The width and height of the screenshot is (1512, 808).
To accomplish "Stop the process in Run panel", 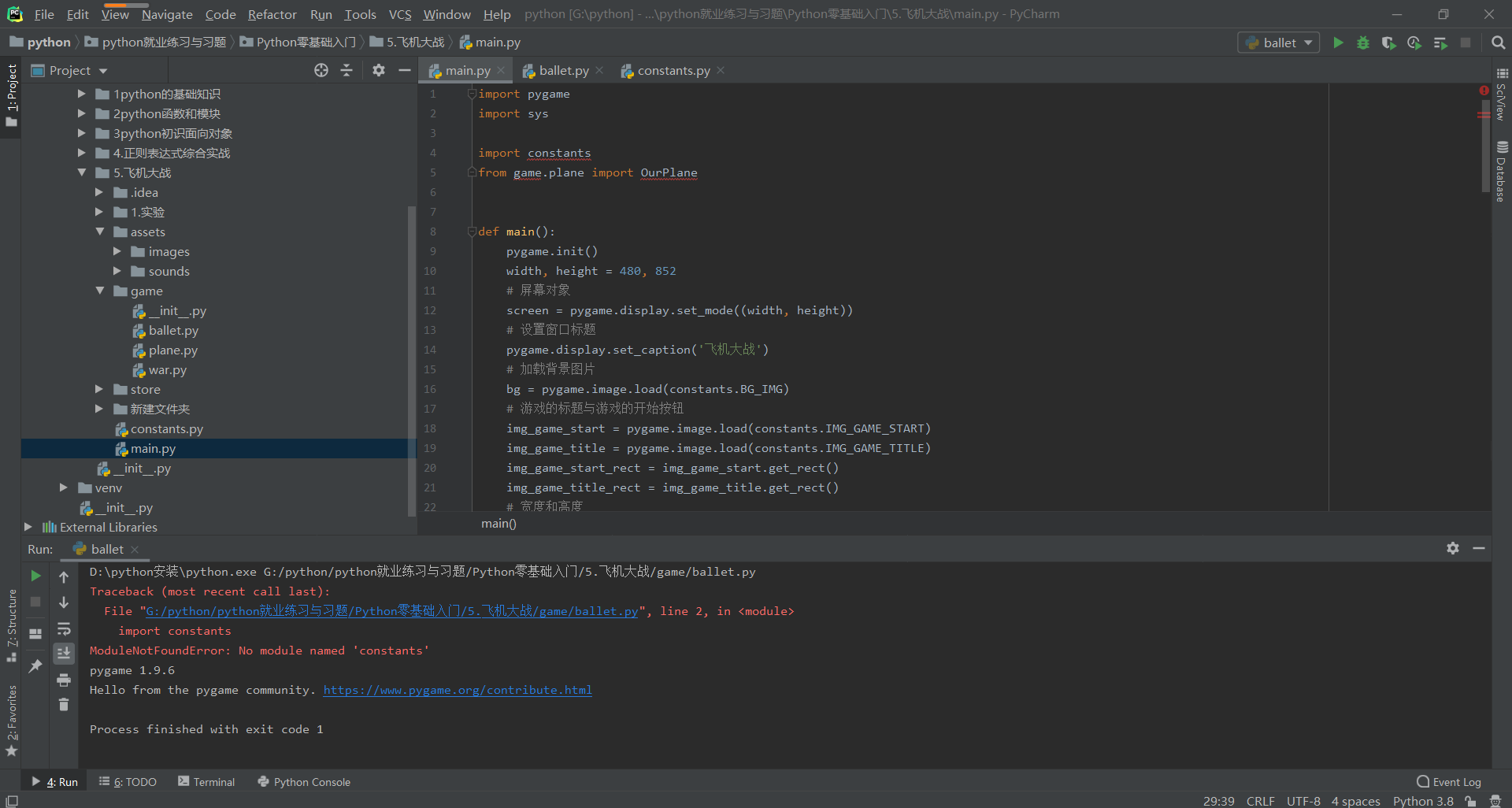I will (35, 602).
